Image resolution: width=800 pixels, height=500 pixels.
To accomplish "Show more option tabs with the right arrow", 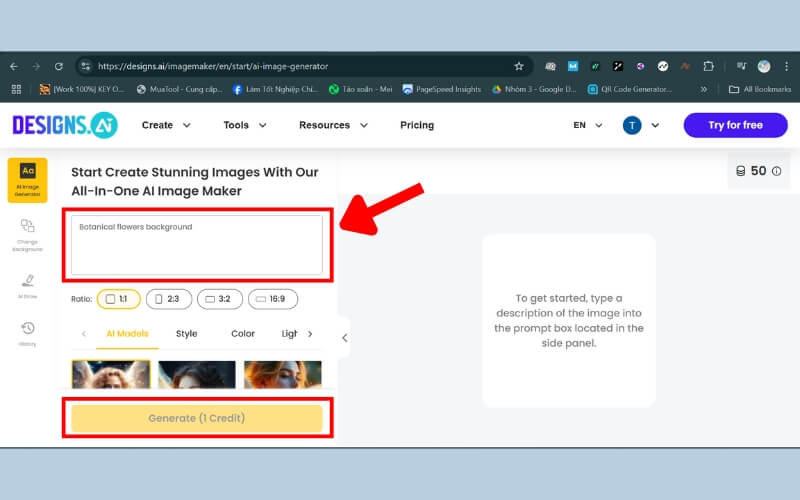I will pos(310,334).
